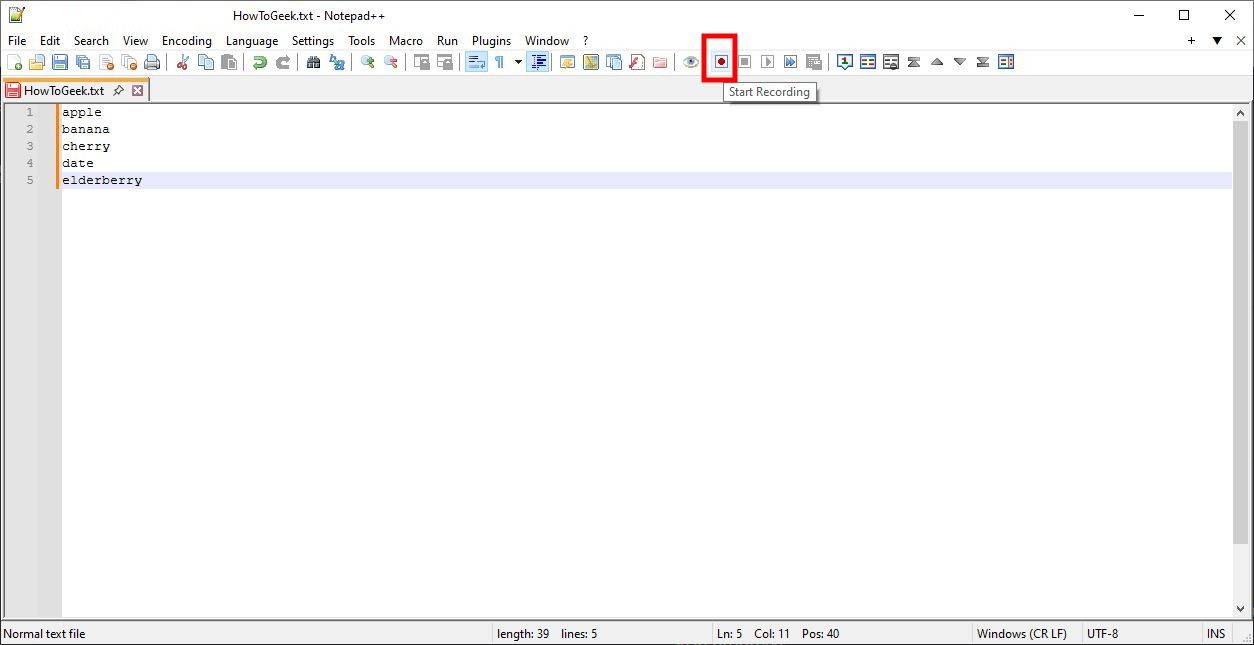The height and width of the screenshot is (645, 1254).
Task: Undo the last edit
Action: point(260,61)
